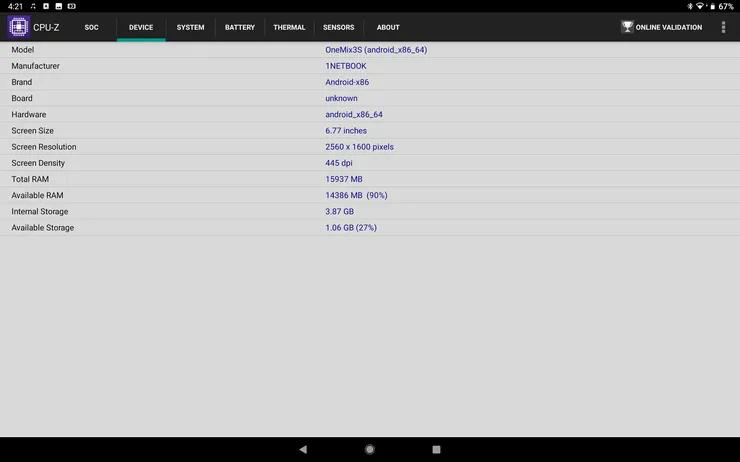Select the Screen Density label
This screenshot has height=462, width=740.
click(38, 163)
